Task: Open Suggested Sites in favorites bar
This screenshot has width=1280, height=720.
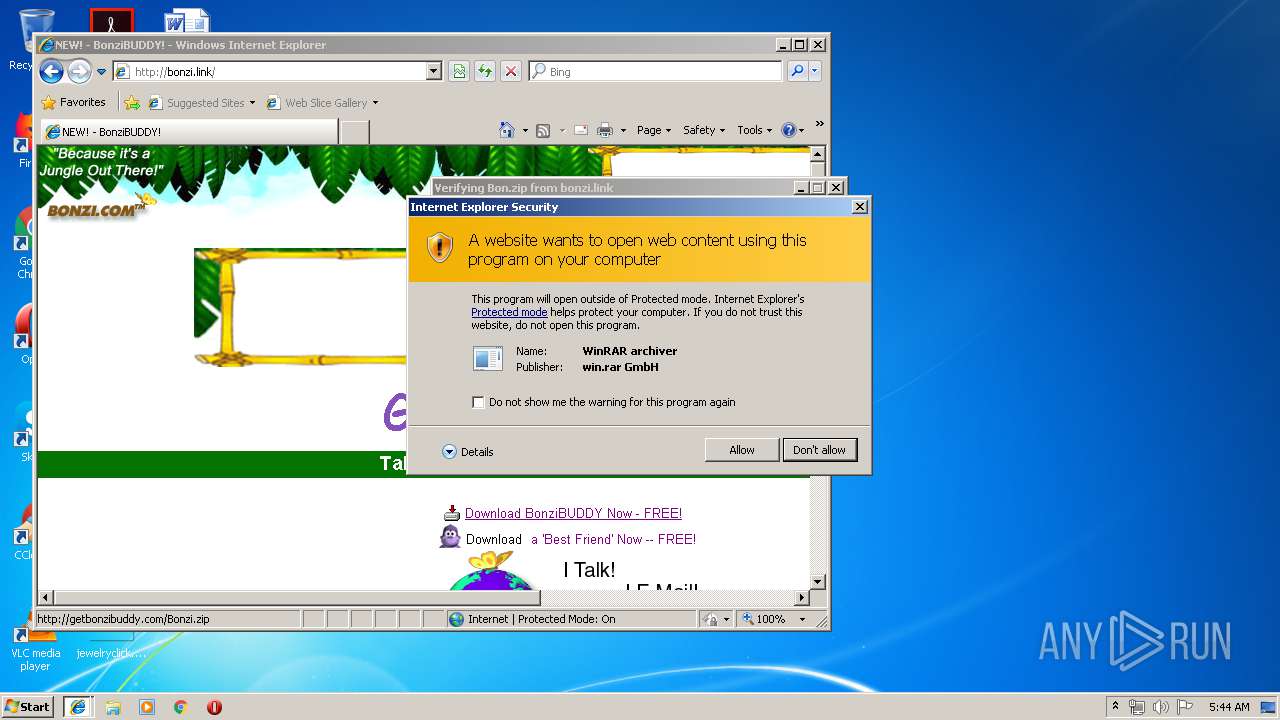Action: (x=201, y=102)
